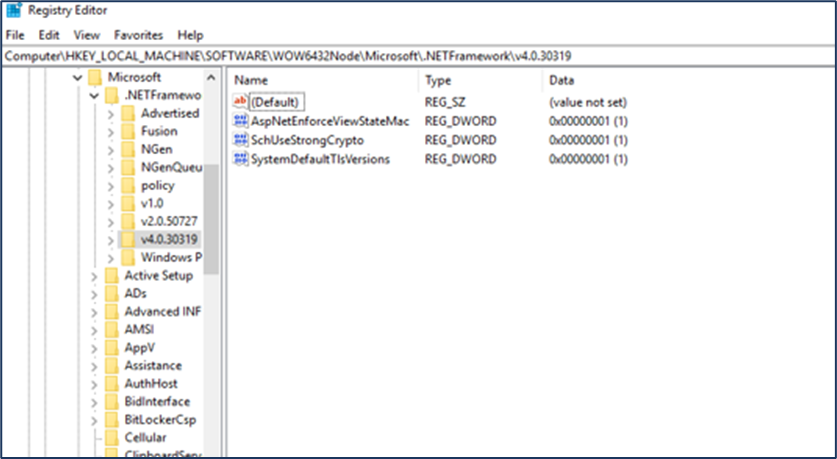Click the (Default) string value icon
Viewport: 837px width, 459px height.
(241, 102)
